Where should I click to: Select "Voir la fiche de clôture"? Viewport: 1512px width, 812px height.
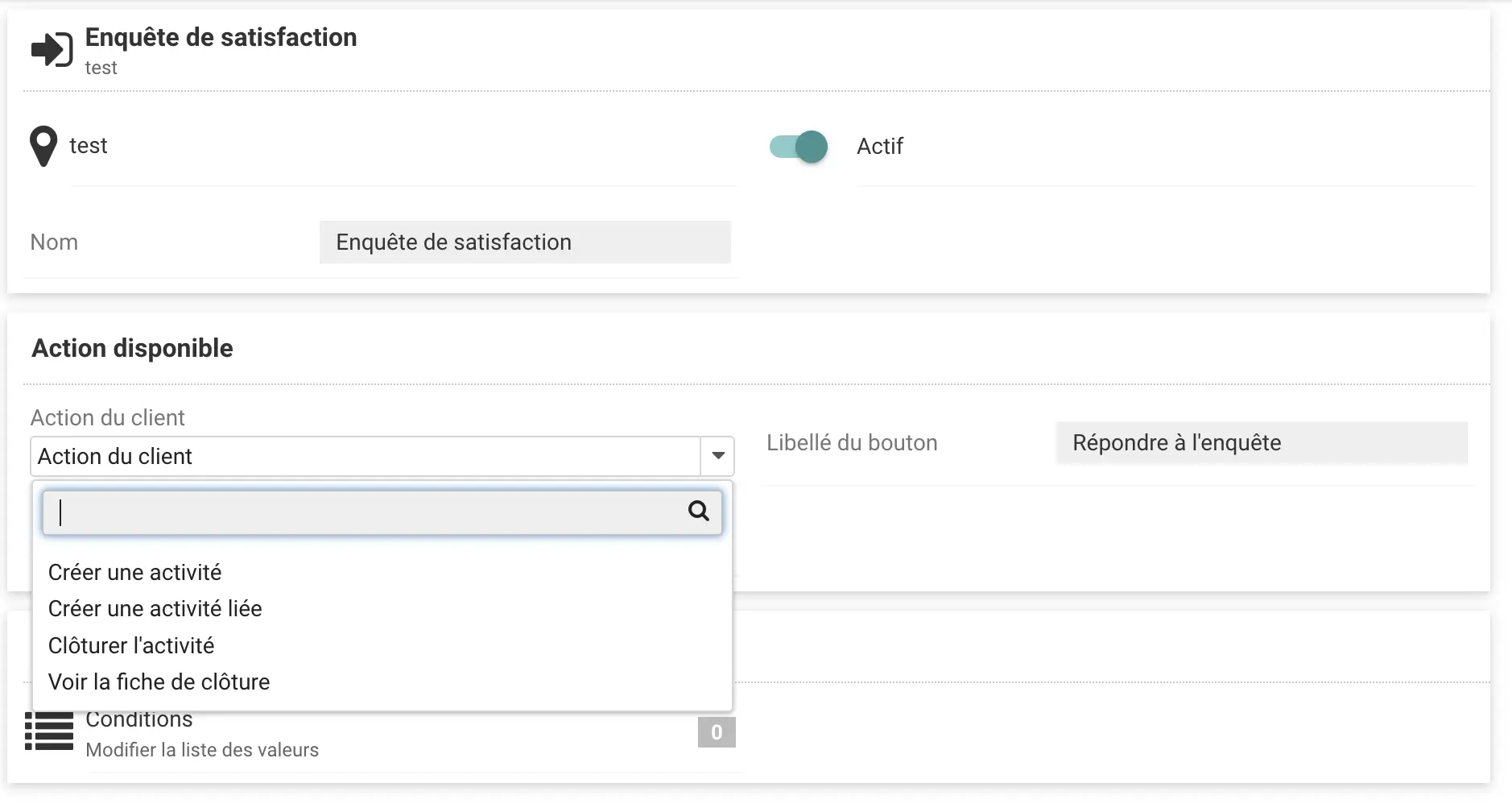(x=159, y=682)
